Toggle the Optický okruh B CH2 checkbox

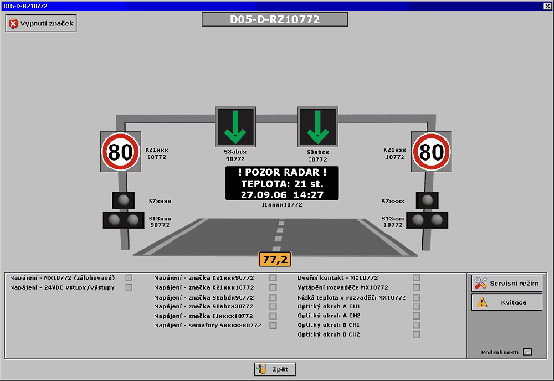417,334
